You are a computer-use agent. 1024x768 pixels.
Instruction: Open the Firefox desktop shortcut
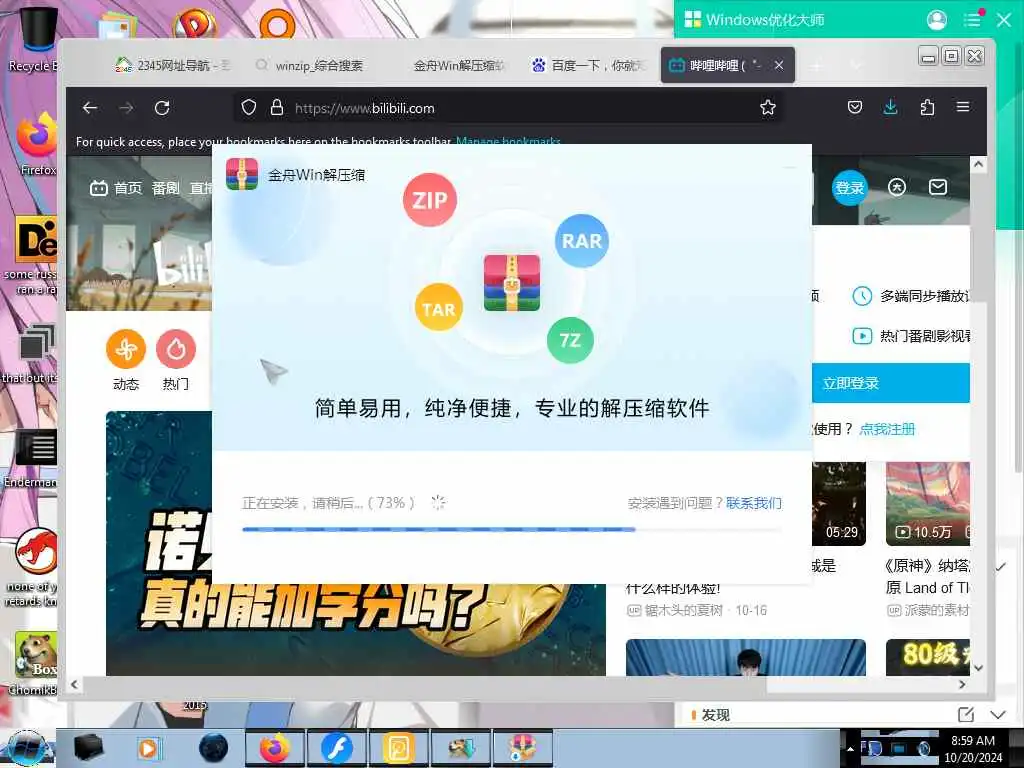[x=37, y=145]
